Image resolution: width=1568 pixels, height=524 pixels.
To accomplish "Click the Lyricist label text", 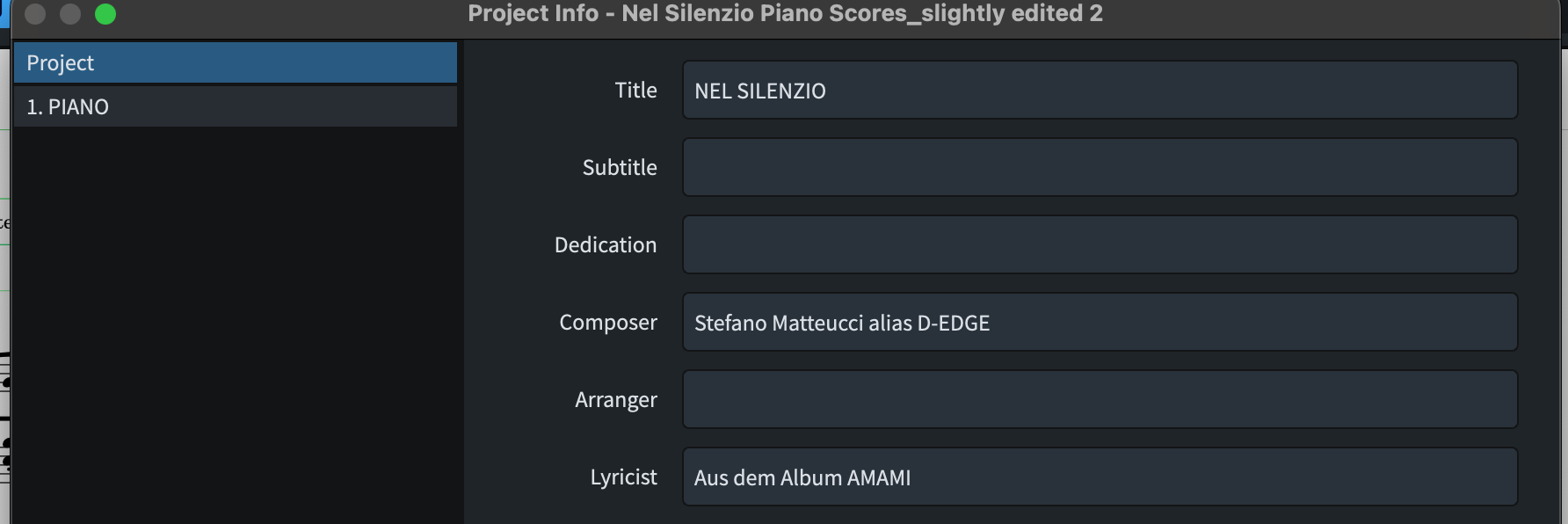I will (623, 477).
